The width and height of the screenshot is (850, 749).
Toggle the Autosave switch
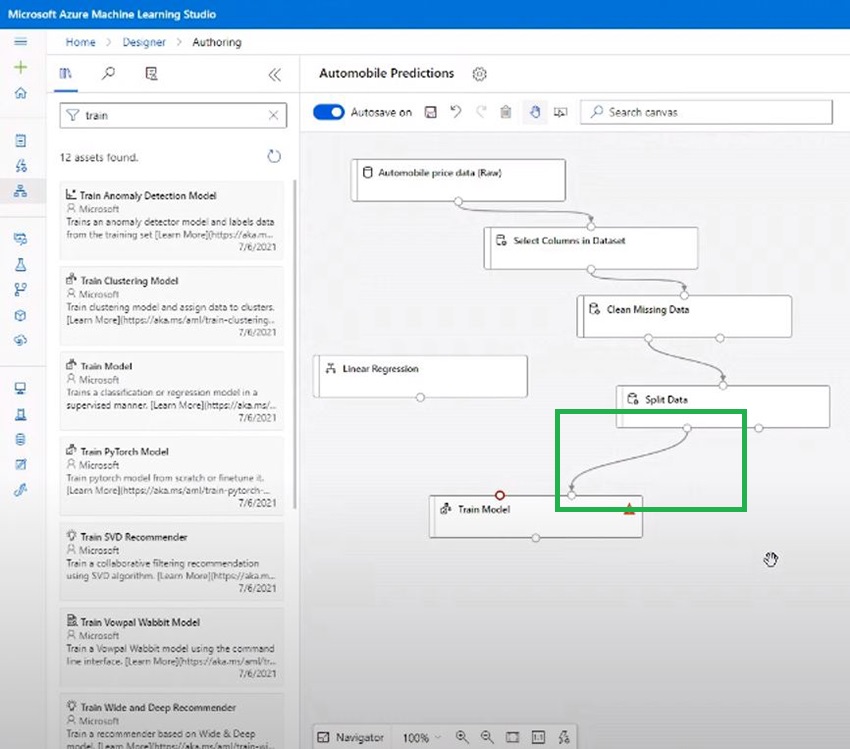click(329, 112)
